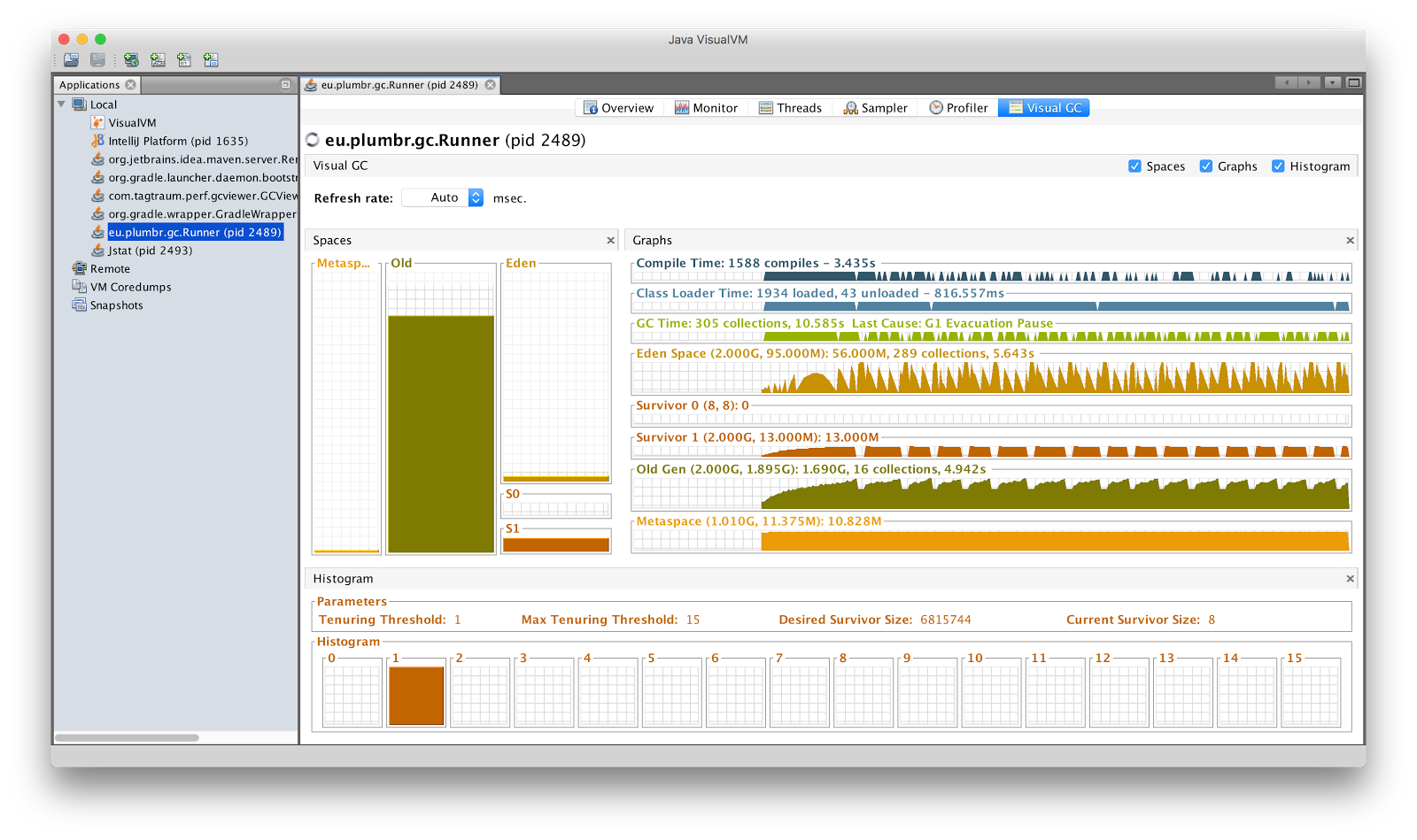This screenshot has width=1417, height=840.
Task: Click the Remote hosts icon
Action: click(x=79, y=269)
